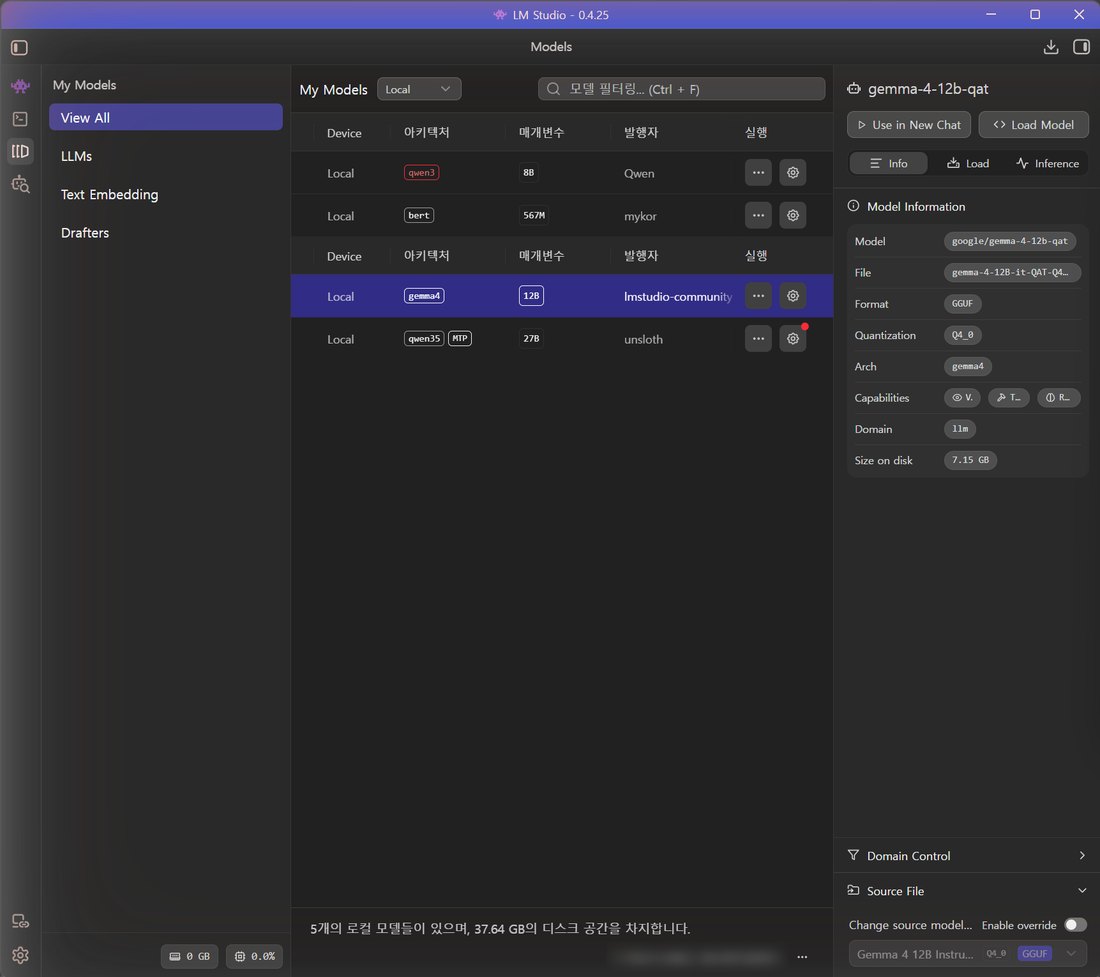
Task: Switch to the Load tab
Action: pos(967,163)
